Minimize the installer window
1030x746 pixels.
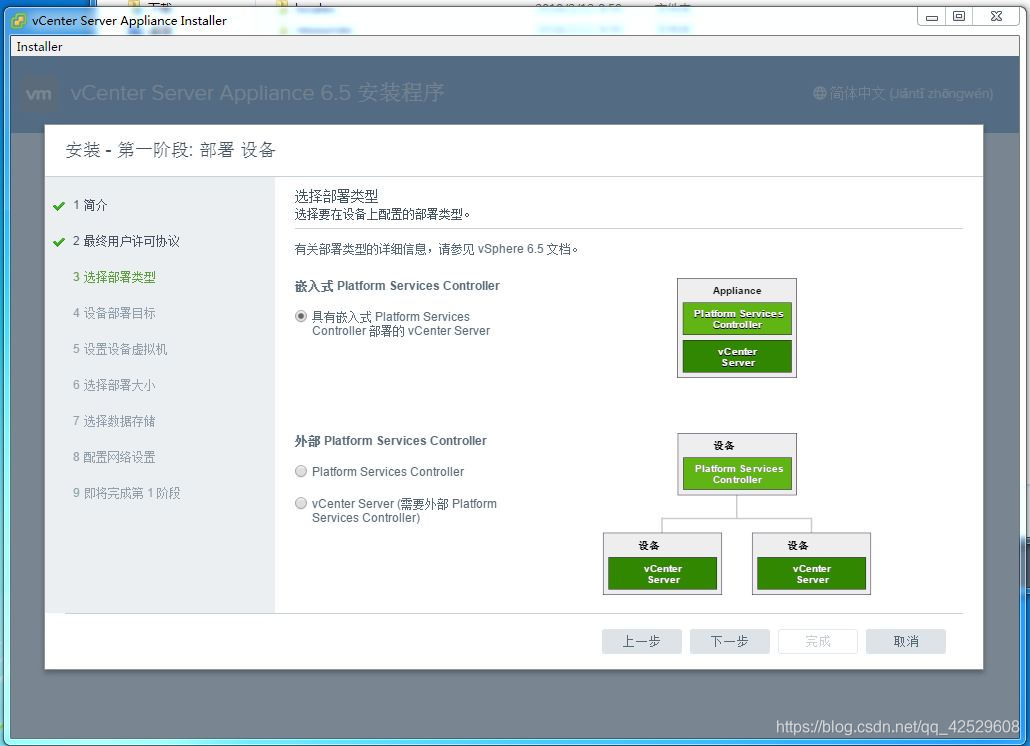pyautogui.click(x=931, y=17)
